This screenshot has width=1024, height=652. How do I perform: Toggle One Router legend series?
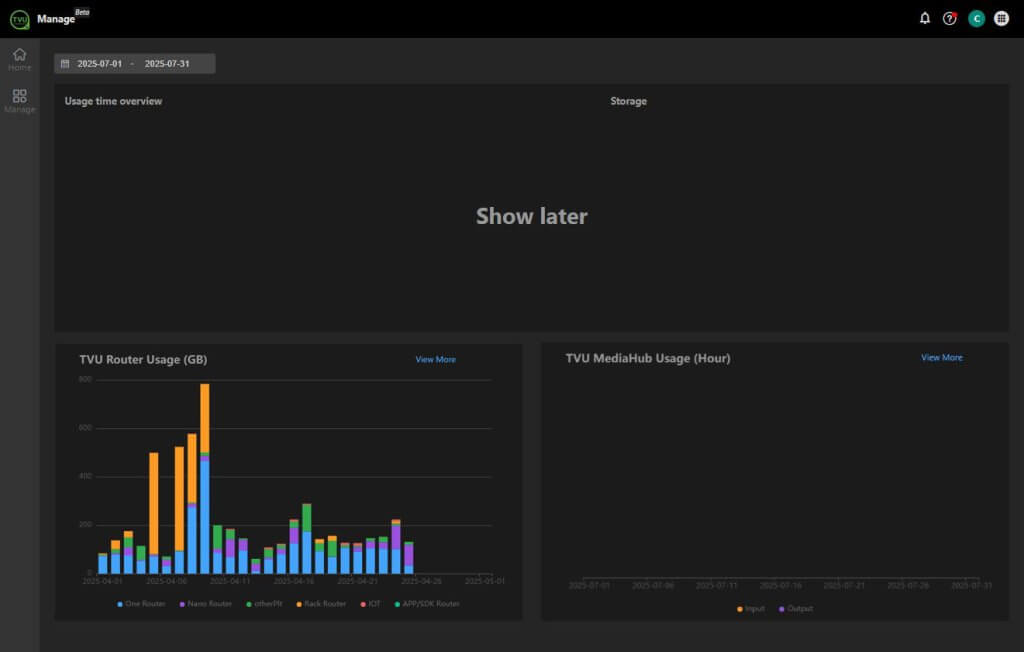pyautogui.click(x=141, y=604)
